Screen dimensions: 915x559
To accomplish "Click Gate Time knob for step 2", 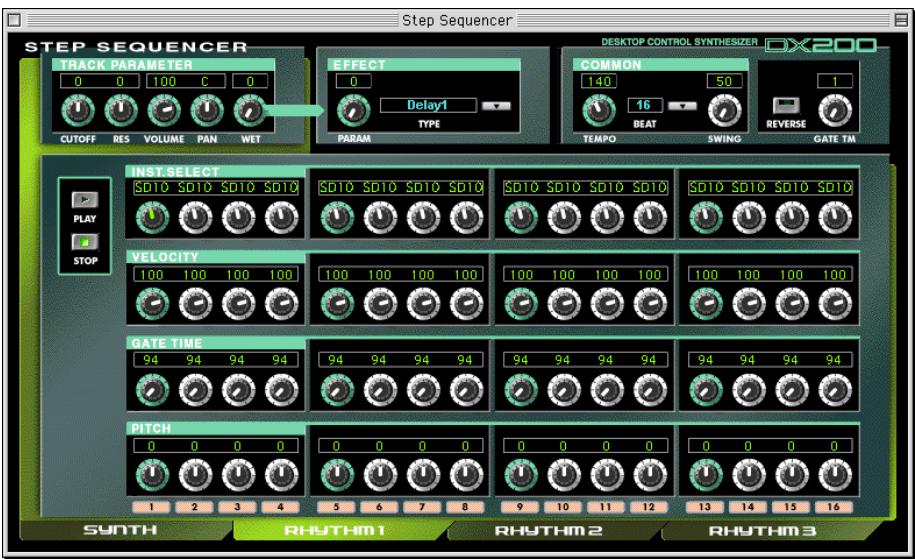I will (x=195, y=390).
